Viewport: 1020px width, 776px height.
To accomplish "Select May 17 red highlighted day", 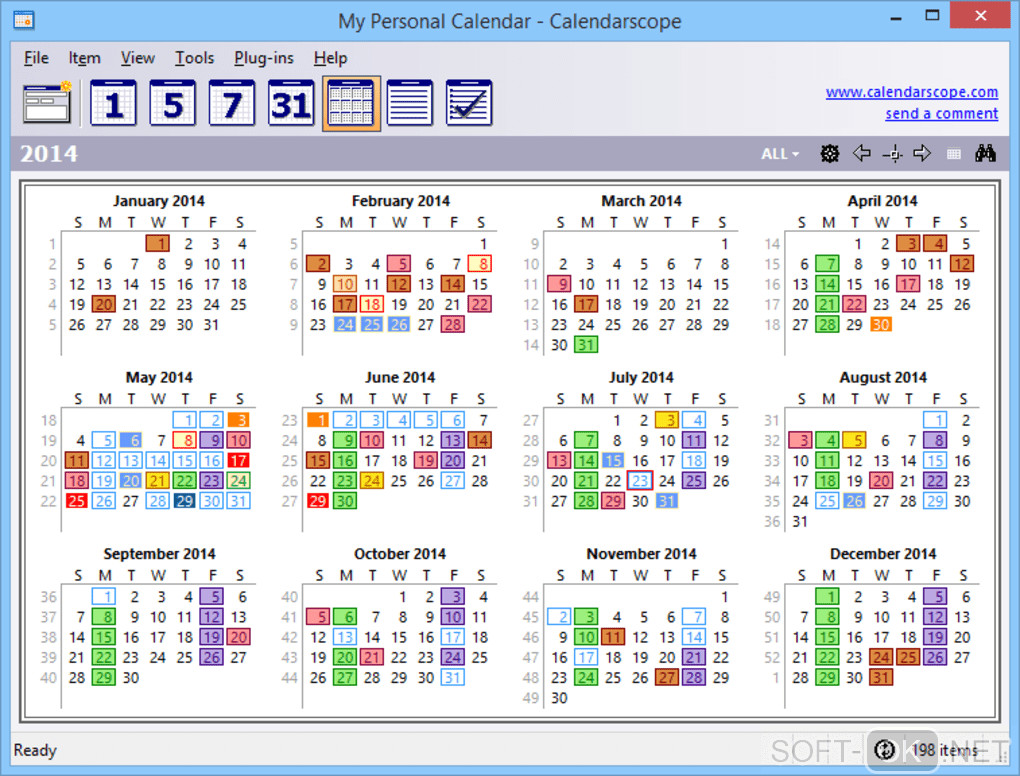I will click(x=238, y=461).
